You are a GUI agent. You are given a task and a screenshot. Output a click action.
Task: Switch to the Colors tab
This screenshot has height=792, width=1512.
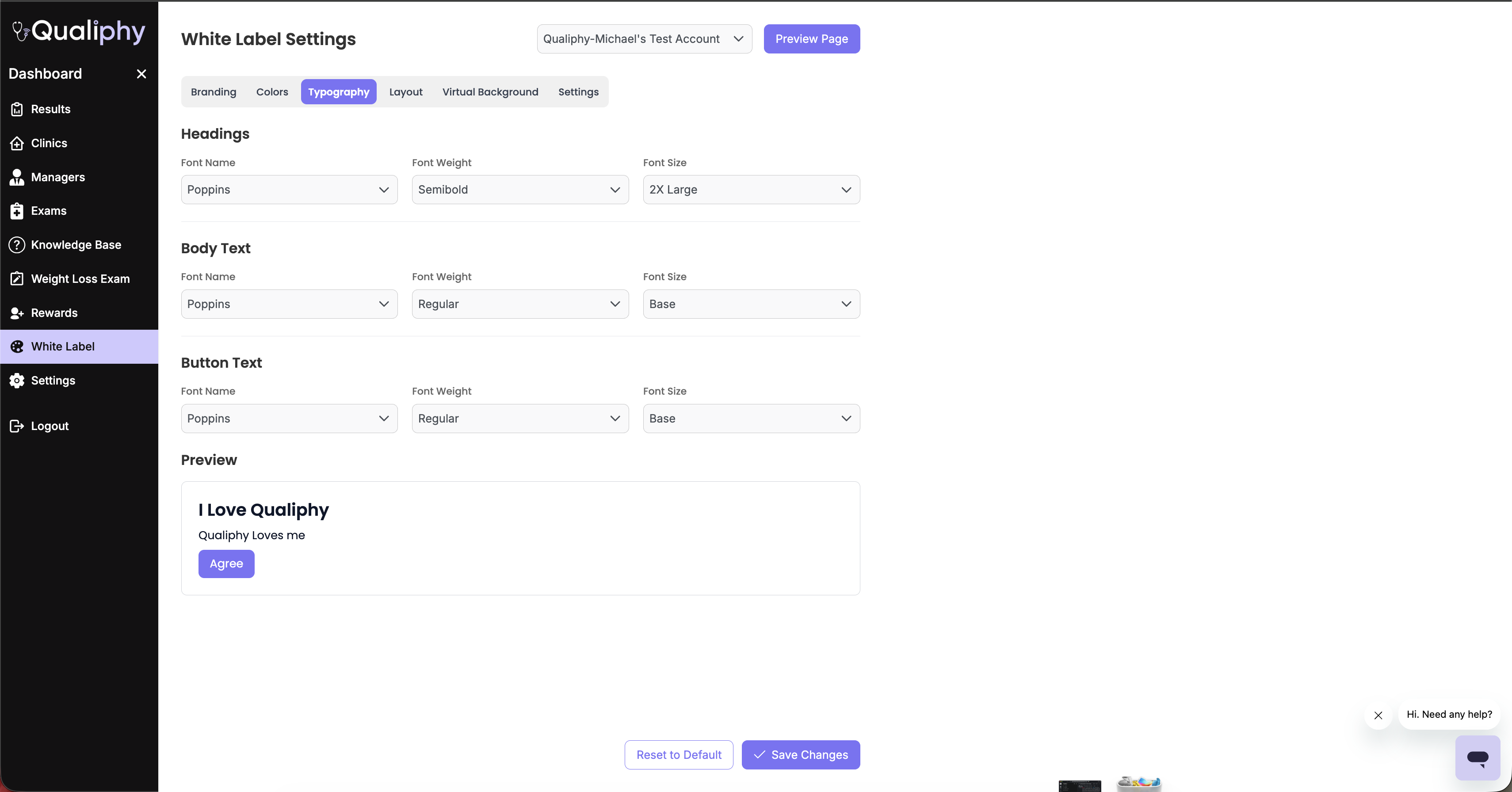[272, 92]
